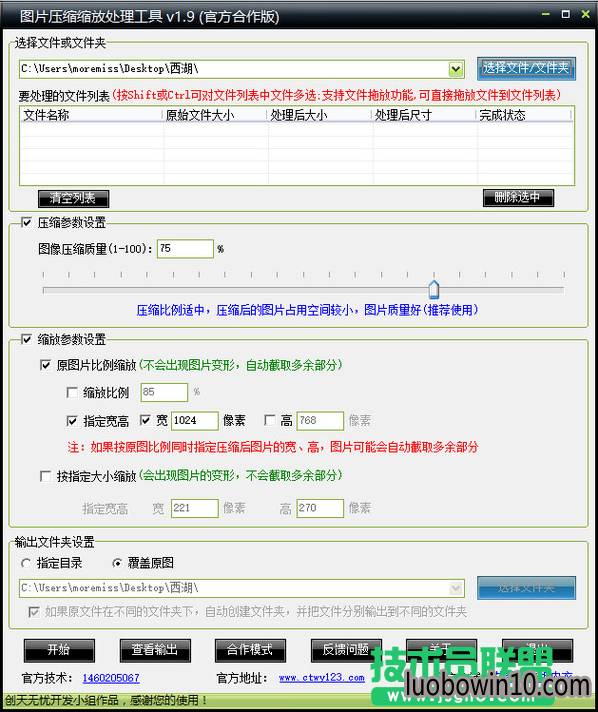Toggle the 原图片比例缩放 checkbox
This screenshot has width=598, height=712.
click(45, 365)
